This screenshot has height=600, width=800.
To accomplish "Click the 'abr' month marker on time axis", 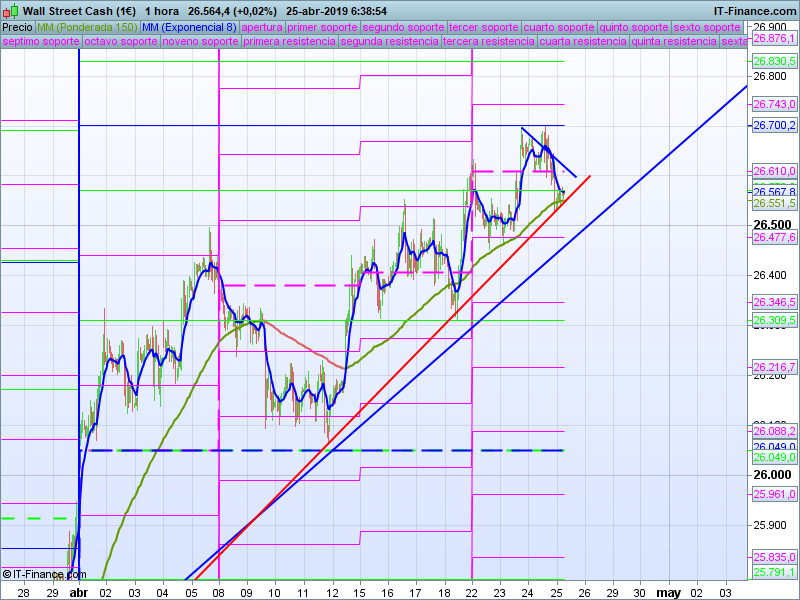I will [x=78, y=592].
